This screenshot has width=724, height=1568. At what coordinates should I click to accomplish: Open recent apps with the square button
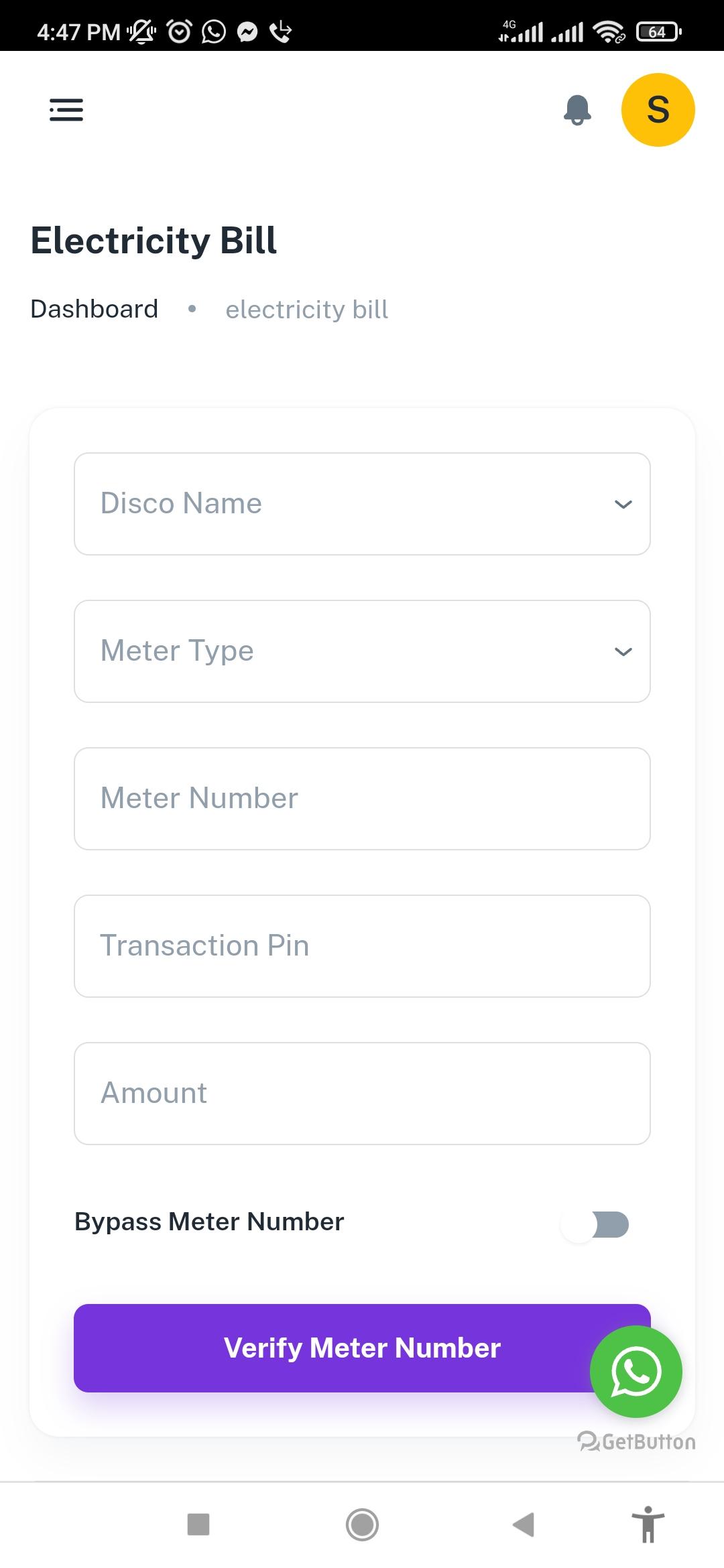pyautogui.click(x=198, y=1524)
